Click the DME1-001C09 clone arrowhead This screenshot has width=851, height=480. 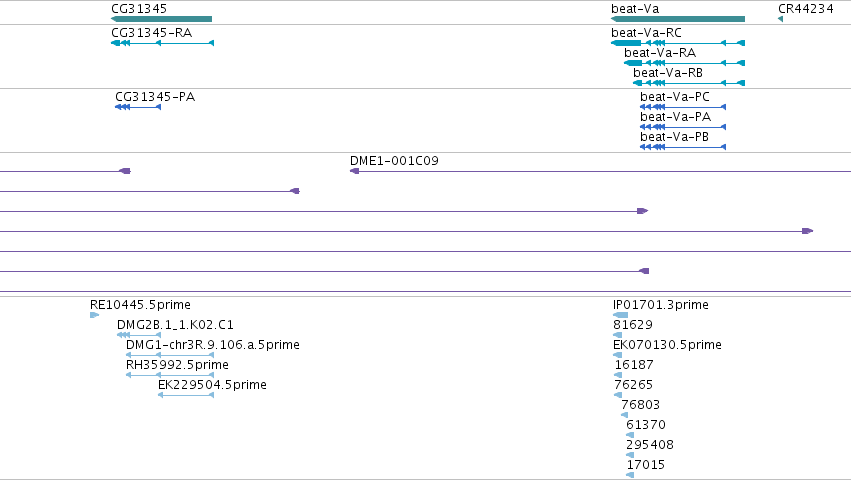point(354,171)
